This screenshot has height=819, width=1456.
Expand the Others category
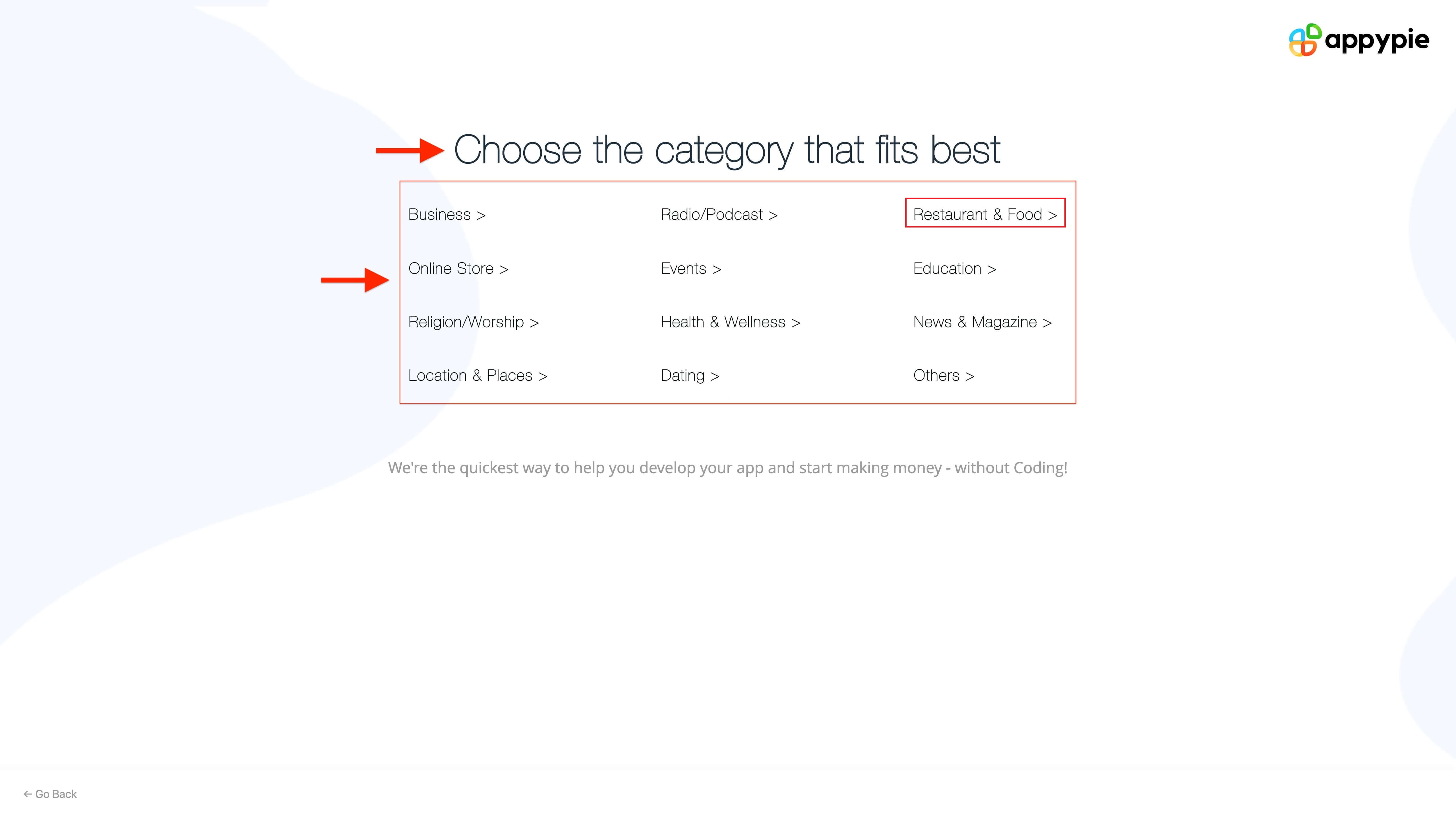[x=943, y=375]
